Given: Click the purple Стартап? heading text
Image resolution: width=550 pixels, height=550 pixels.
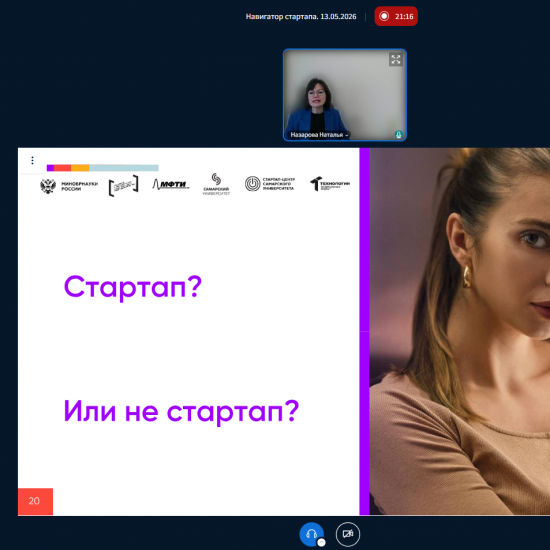Looking at the screenshot, I should [x=133, y=287].
